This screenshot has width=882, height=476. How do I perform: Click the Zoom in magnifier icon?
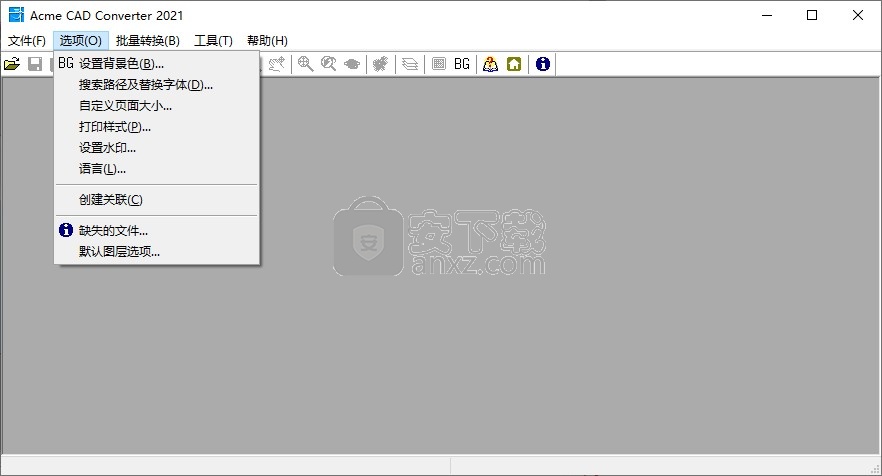tap(305, 64)
